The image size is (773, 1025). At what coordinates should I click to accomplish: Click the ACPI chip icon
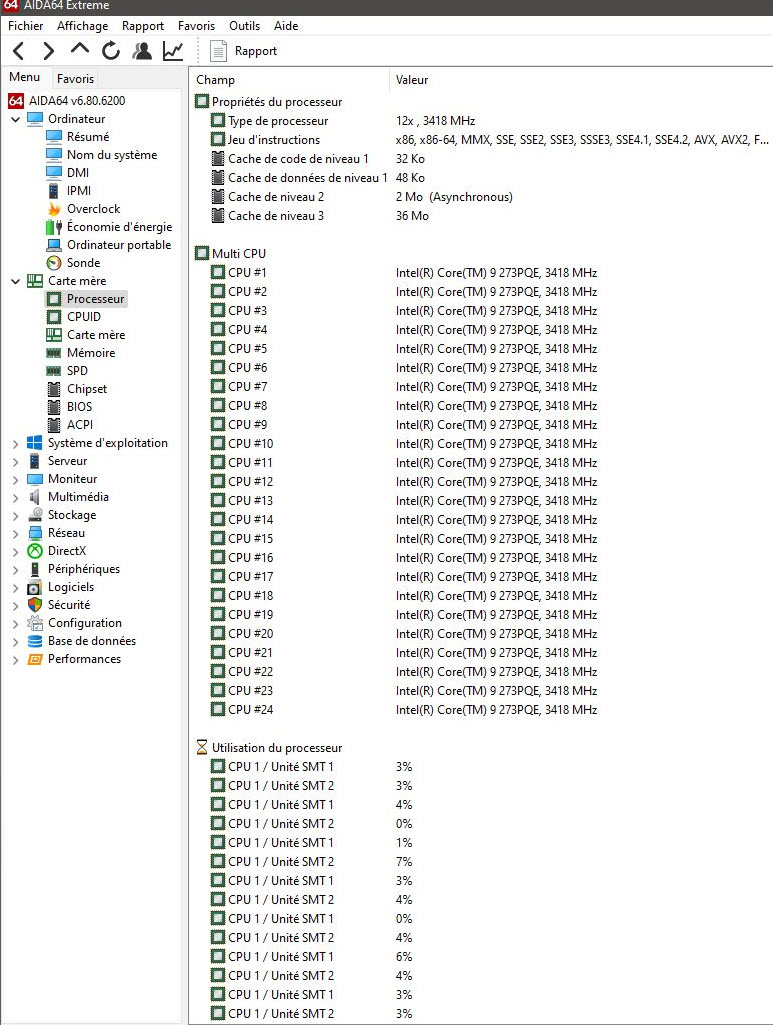[x=54, y=425]
